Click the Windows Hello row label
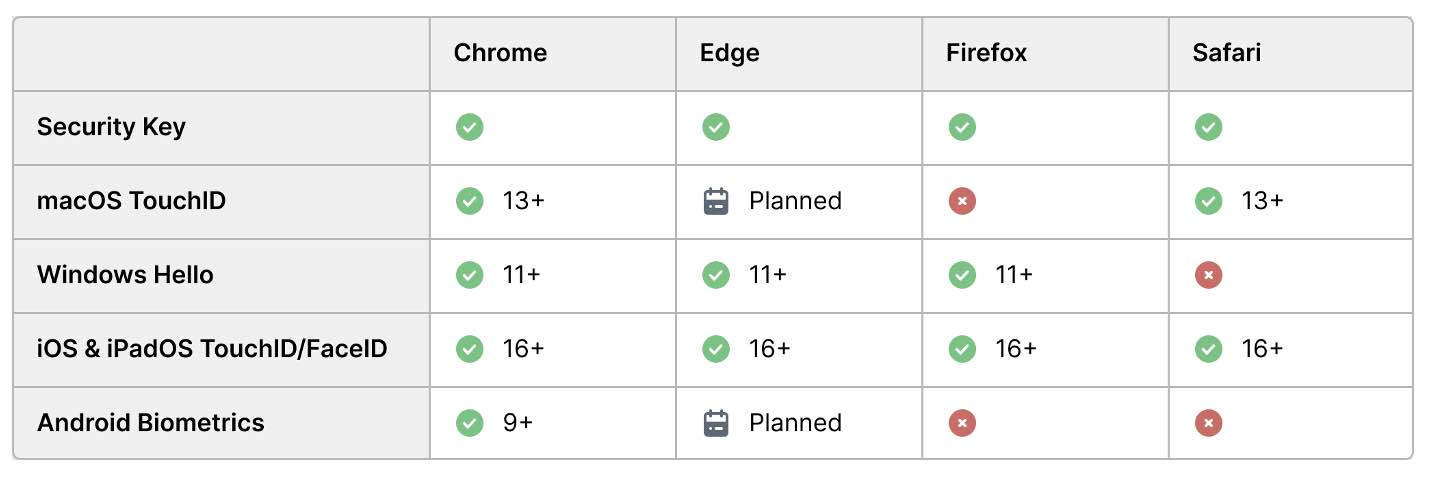The image size is (1432, 478). 125,275
